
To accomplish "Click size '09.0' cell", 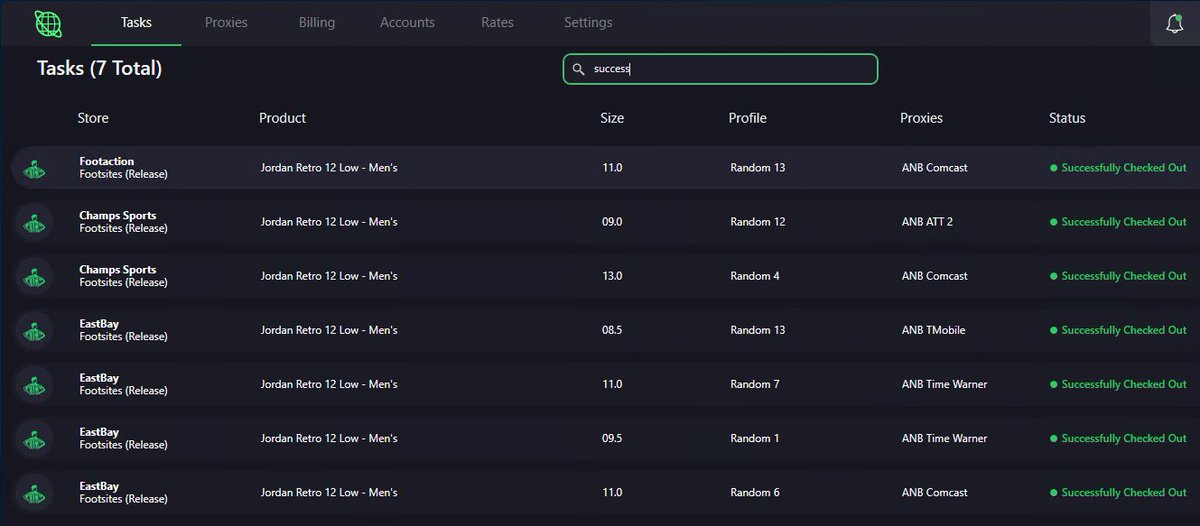I will coord(612,222).
